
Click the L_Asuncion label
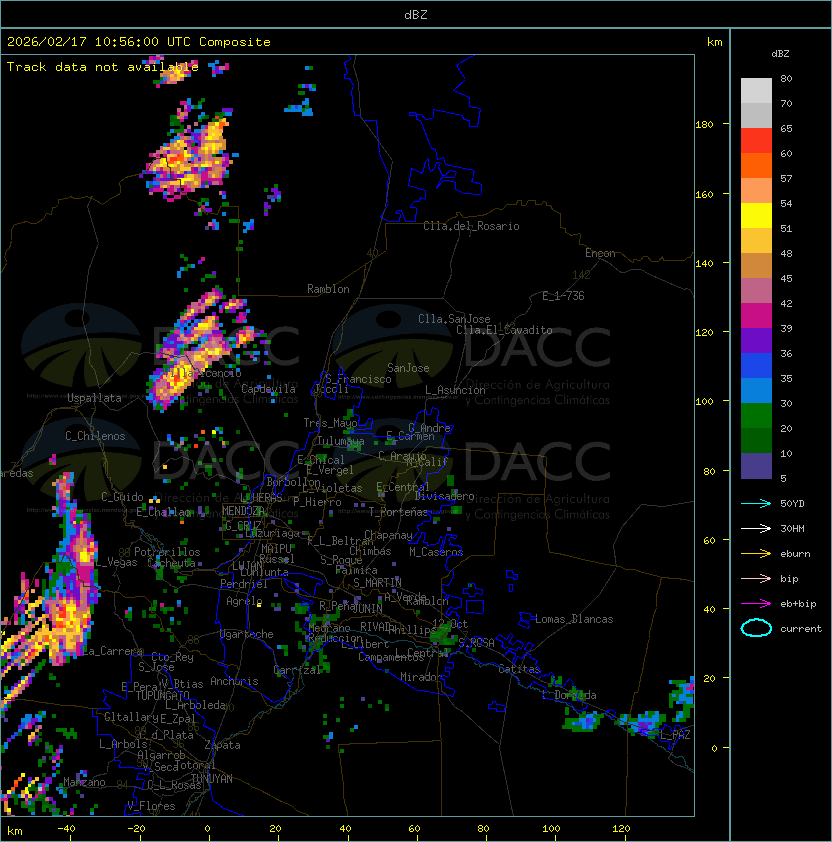[455, 390]
